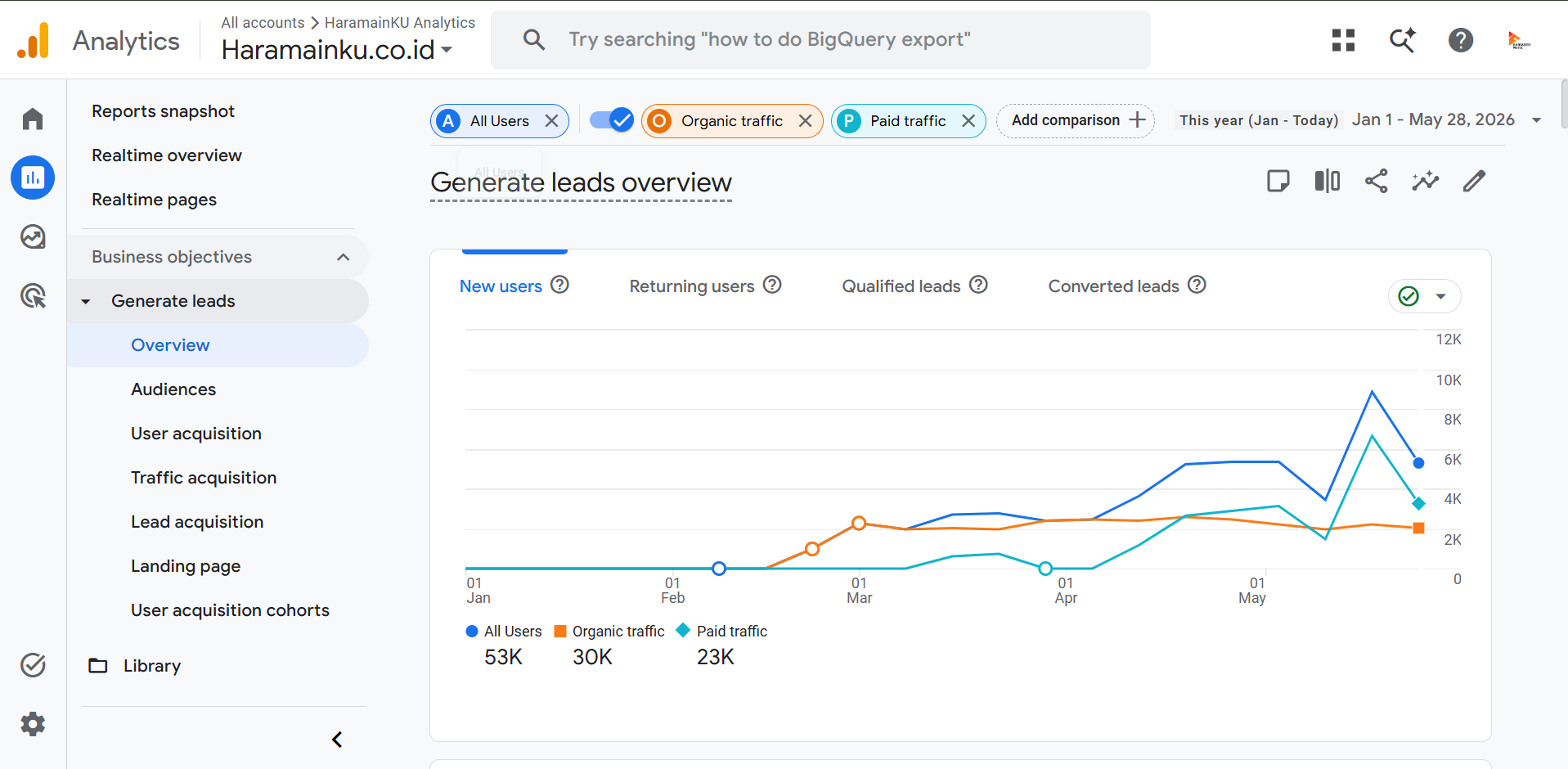
Task: Click the All accounts breadcrumb link
Action: point(263,23)
